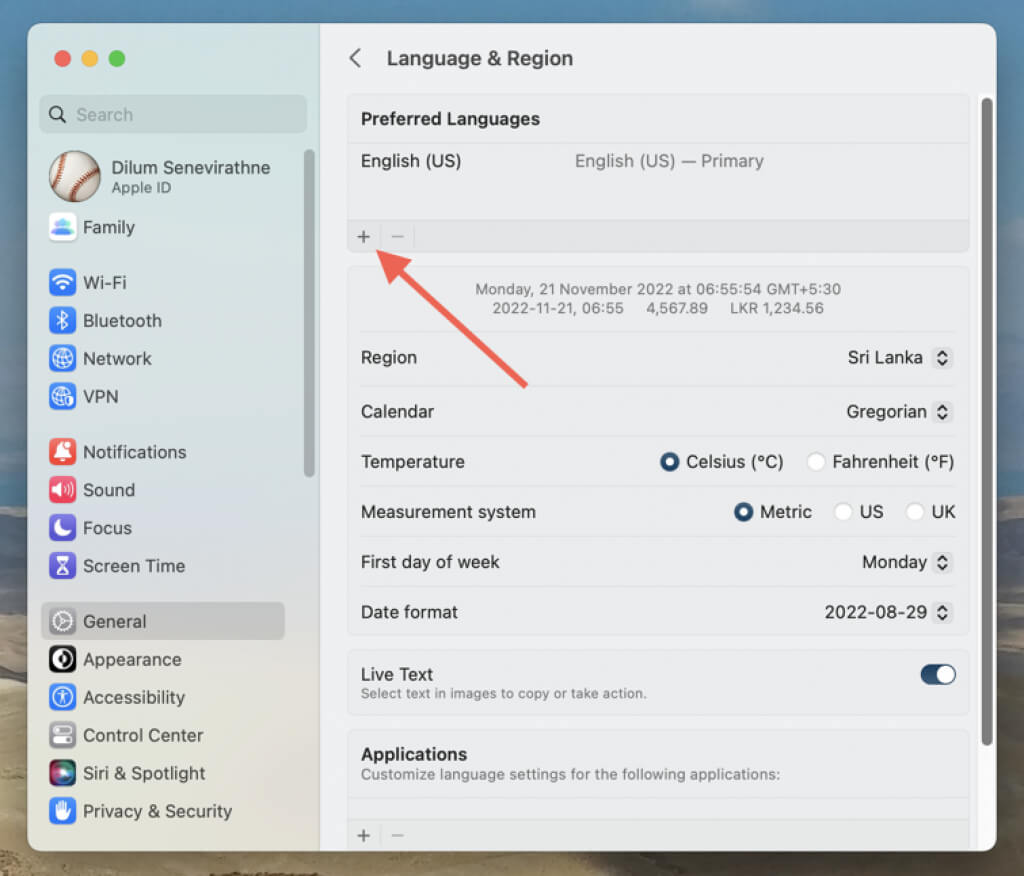Image resolution: width=1024 pixels, height=876 pixels.
Task: Open Appearance icon in sidebar
Action: point(63,659)
